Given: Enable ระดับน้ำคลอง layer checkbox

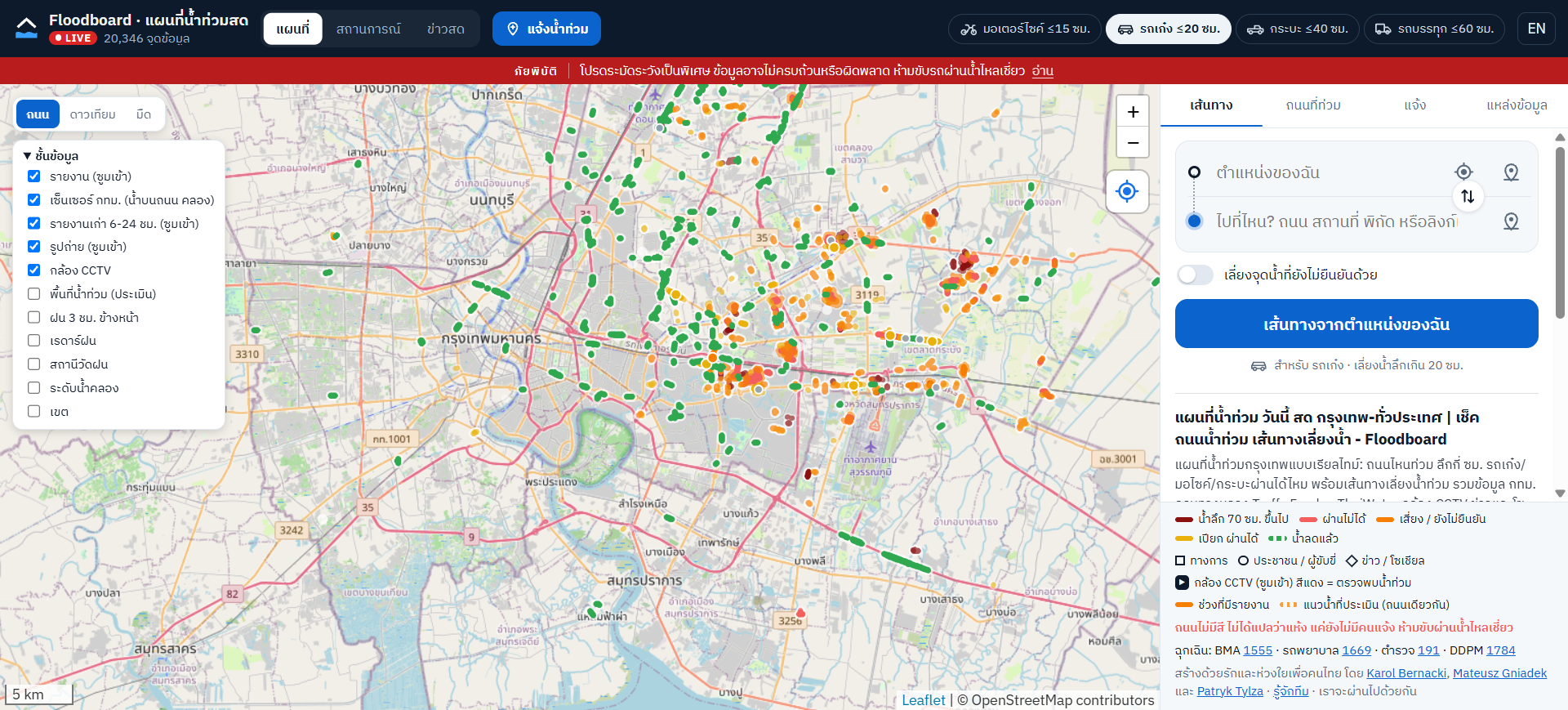Looking at the screenshot, I should 33,387.
